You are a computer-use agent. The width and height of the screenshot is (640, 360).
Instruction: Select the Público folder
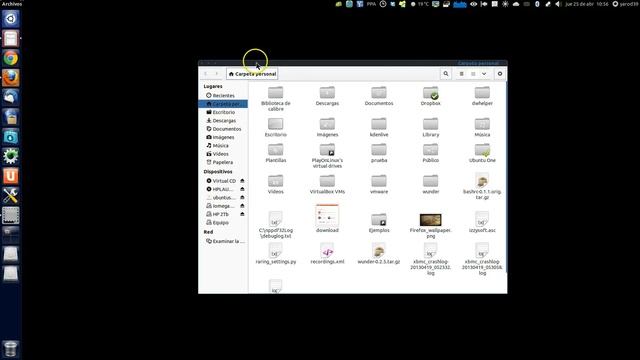431,153
